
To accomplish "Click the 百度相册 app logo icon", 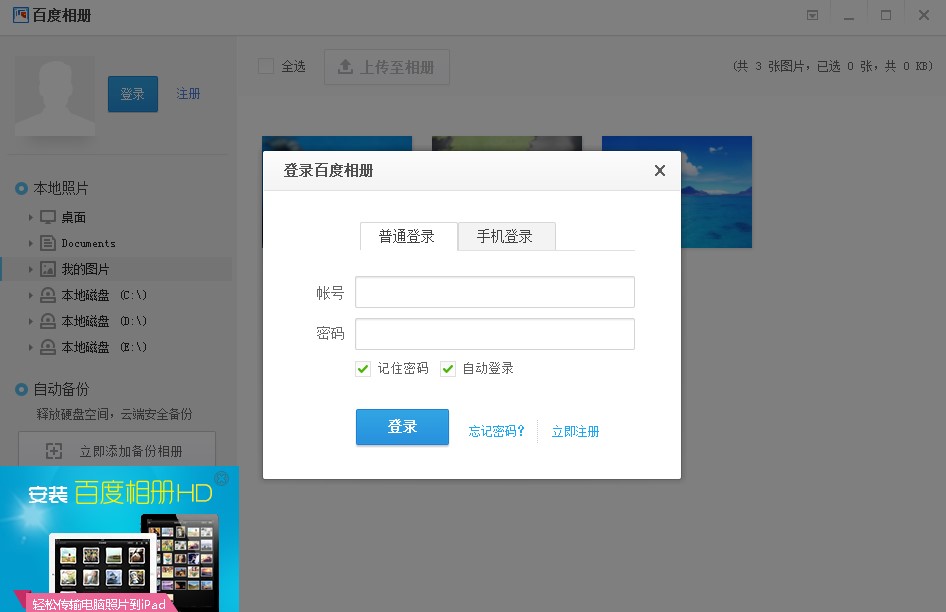I will tap(21, 14).
